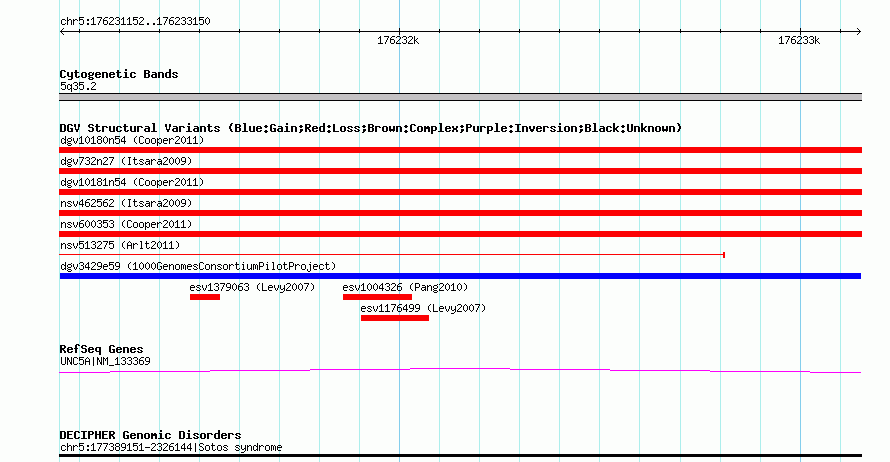Click the 5q35.2 band label

(x=78, y=86)
